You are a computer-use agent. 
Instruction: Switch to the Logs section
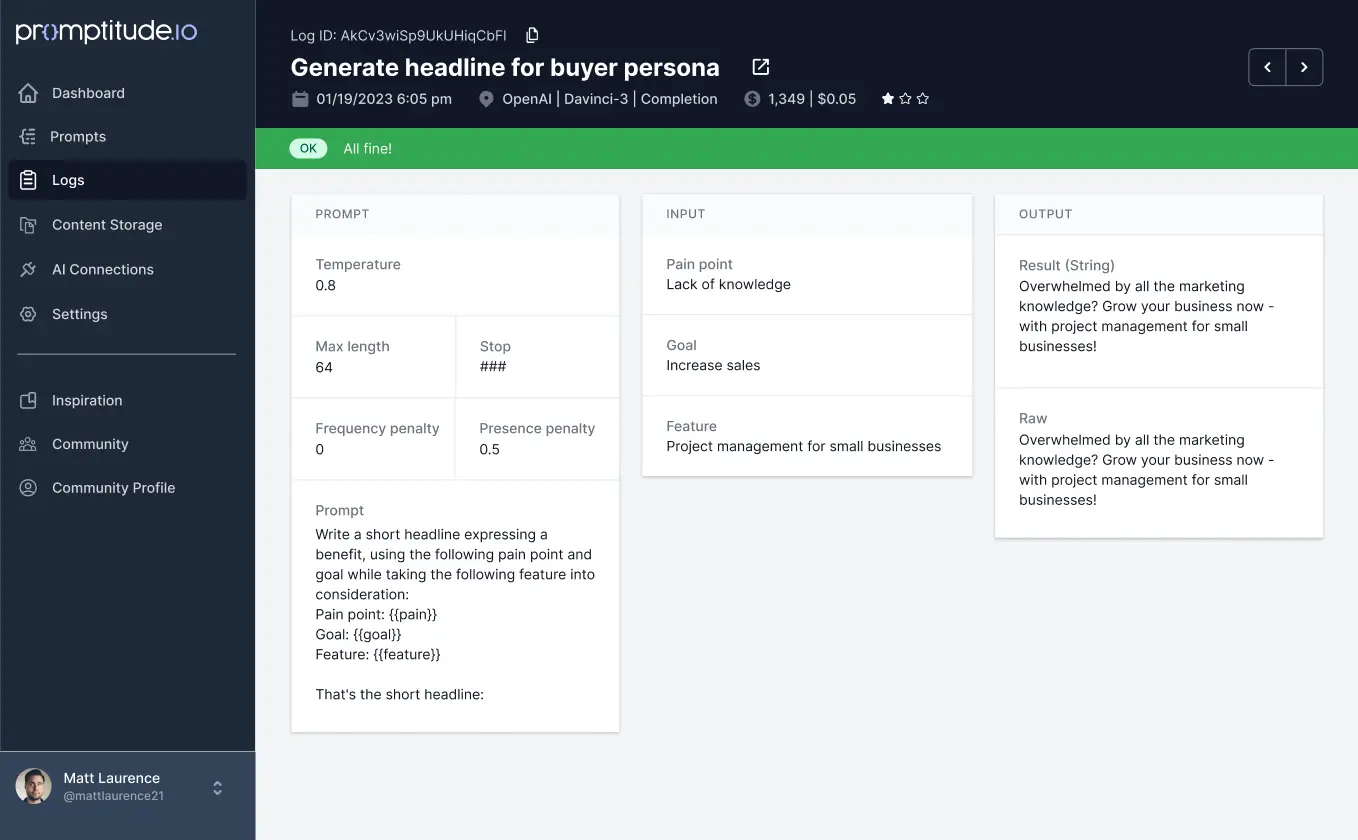click(69, 180)
